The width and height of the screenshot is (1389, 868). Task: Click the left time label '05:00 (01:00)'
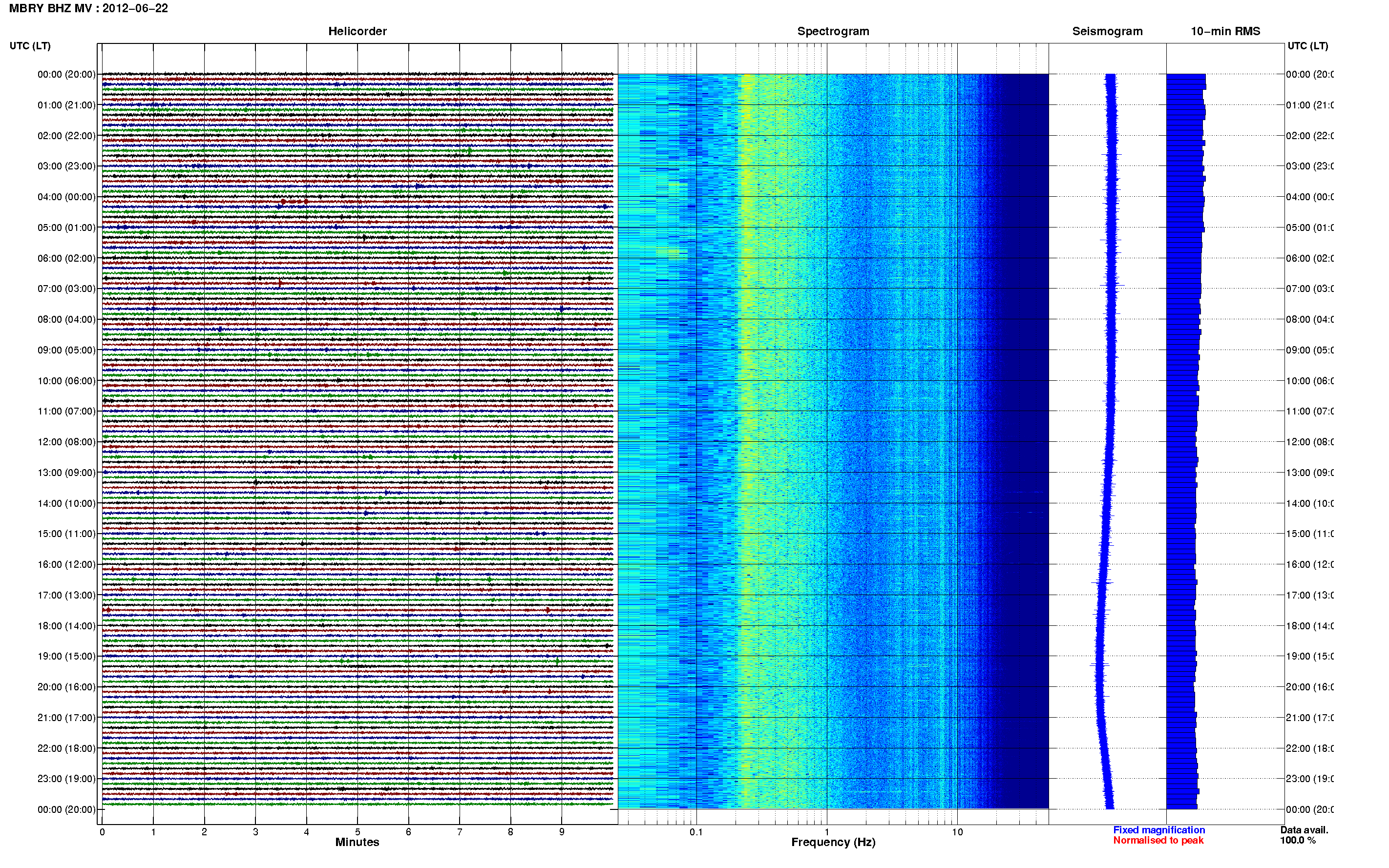[66, 227]
